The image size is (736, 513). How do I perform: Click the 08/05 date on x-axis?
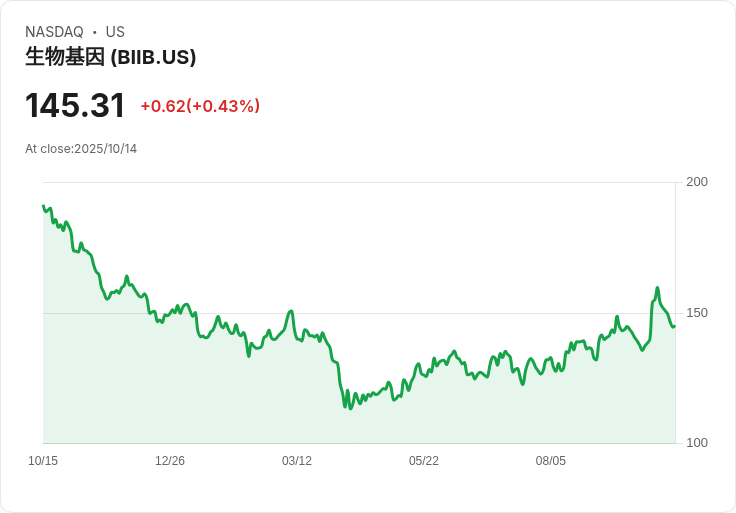(x=551, y=461)
